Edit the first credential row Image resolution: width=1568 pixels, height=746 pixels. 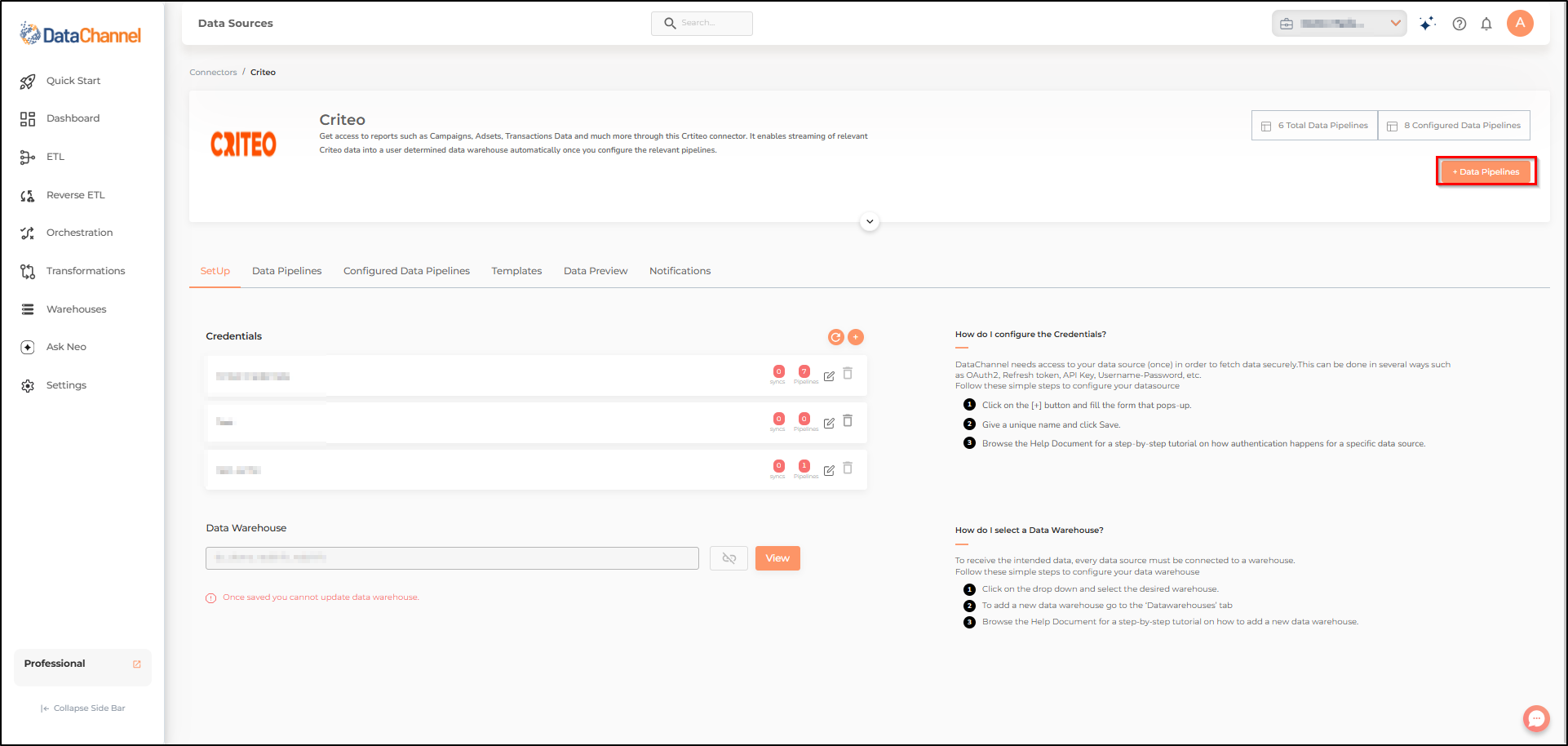(x=829, y=376)
